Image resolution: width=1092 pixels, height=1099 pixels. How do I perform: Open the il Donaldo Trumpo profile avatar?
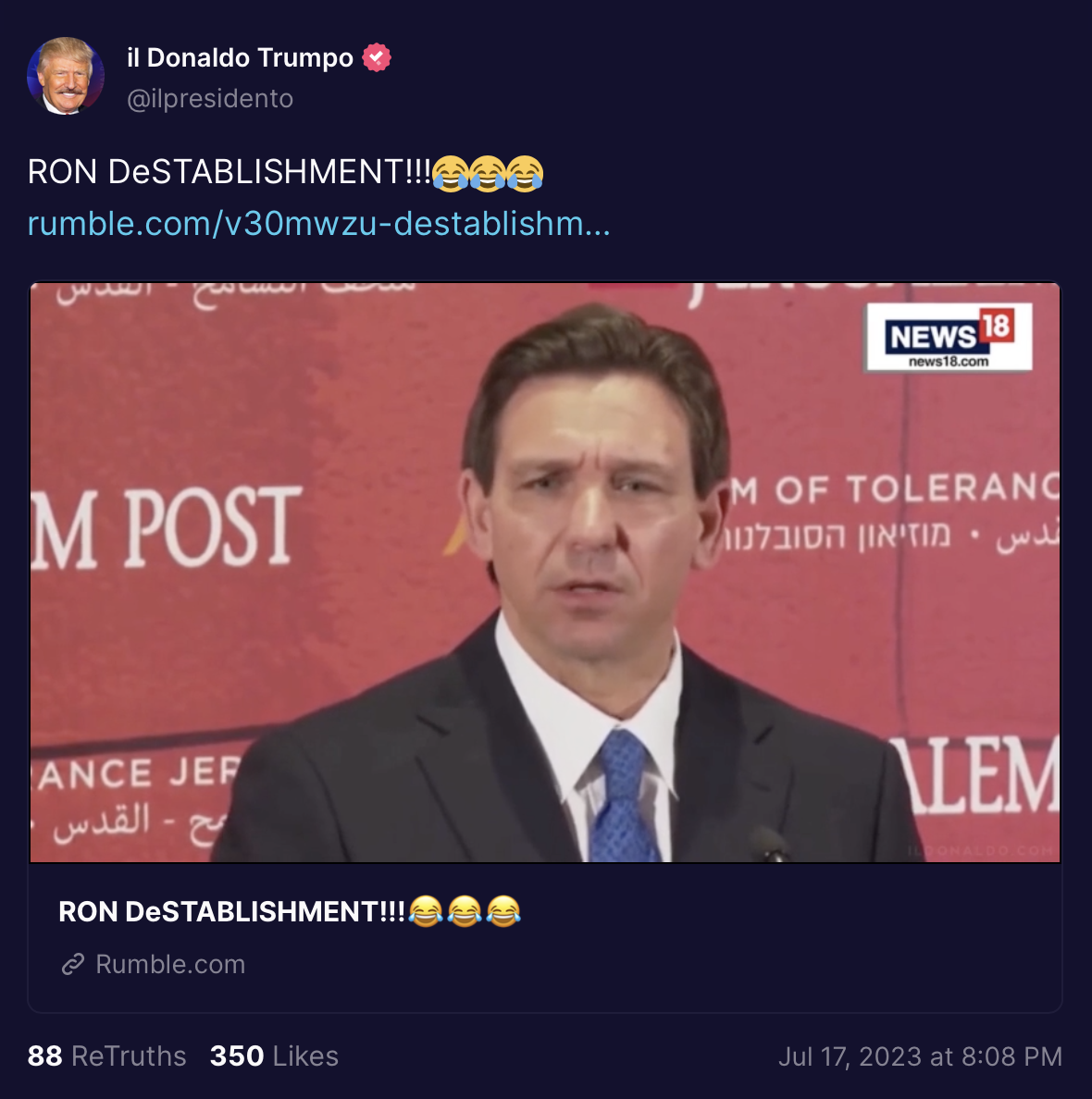click(66, 76)
